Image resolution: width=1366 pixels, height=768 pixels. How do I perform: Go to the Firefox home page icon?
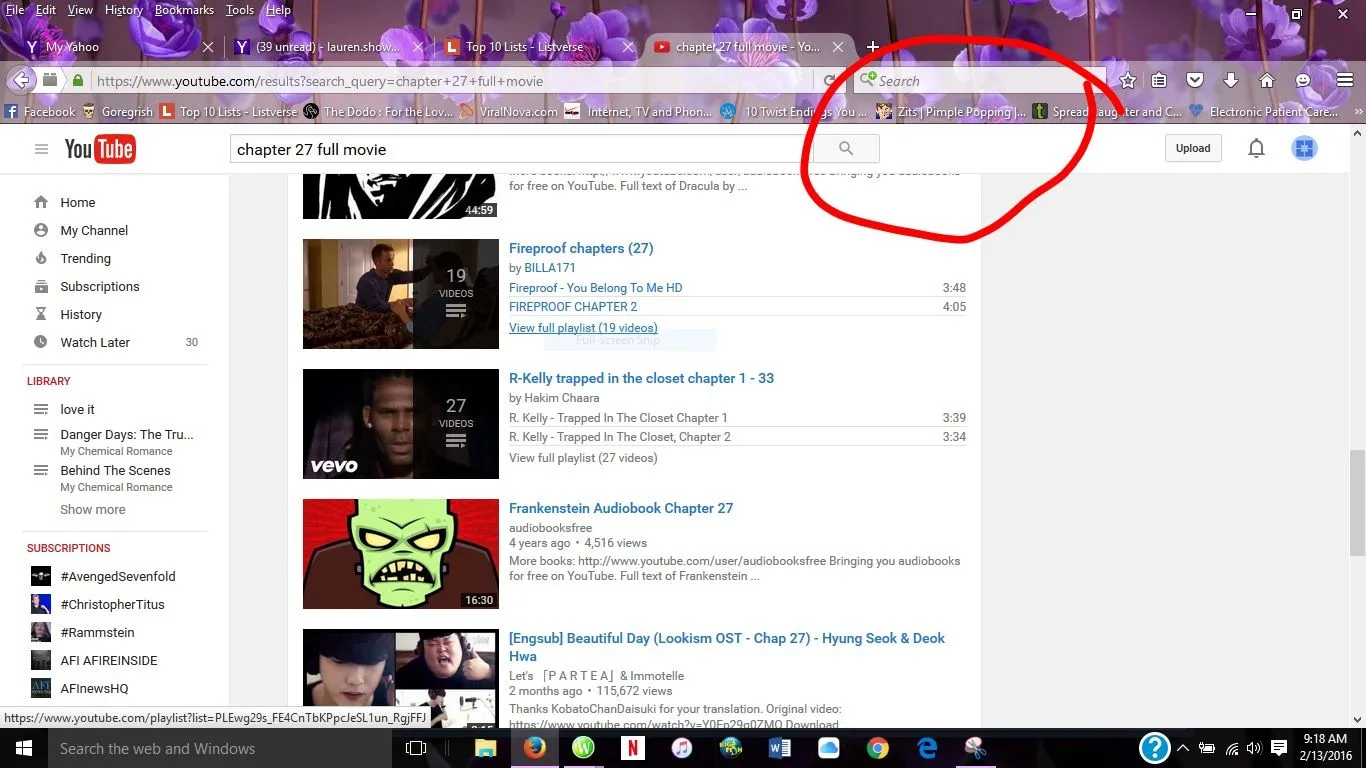pos(1267,81)
